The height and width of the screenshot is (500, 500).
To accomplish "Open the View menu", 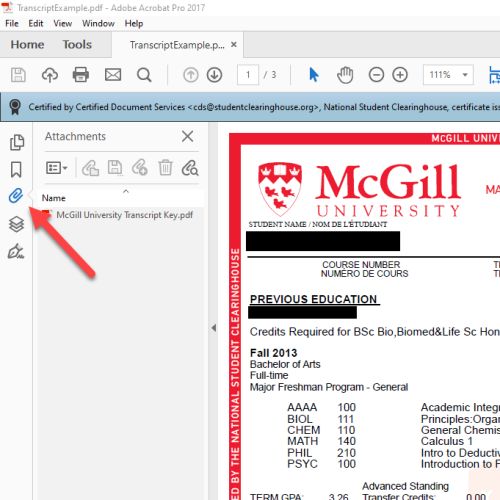I will point(63,24).
